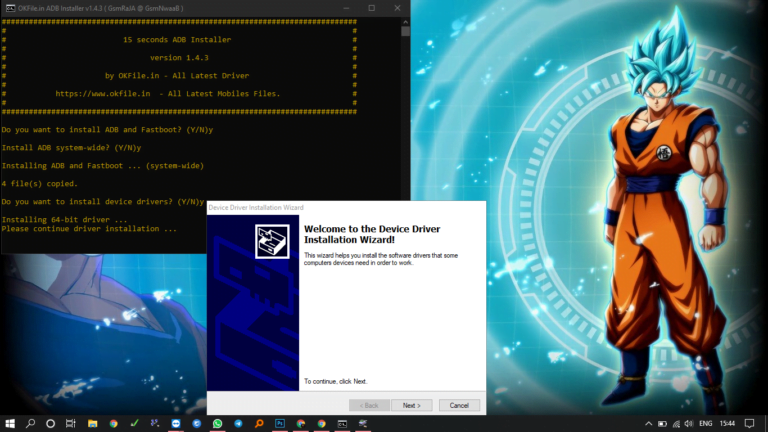Maximize the ADB Installer console window

(x=372, y=8)
